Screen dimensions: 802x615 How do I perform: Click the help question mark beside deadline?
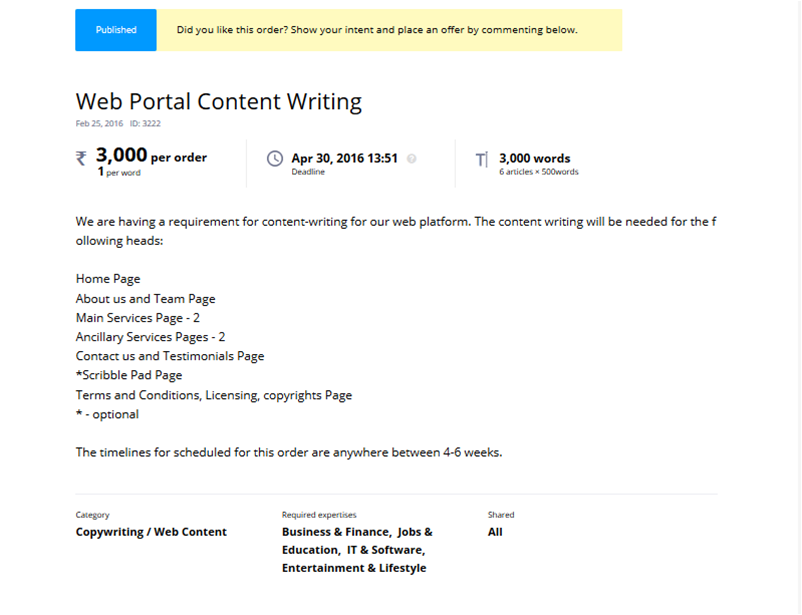[411, 158]
